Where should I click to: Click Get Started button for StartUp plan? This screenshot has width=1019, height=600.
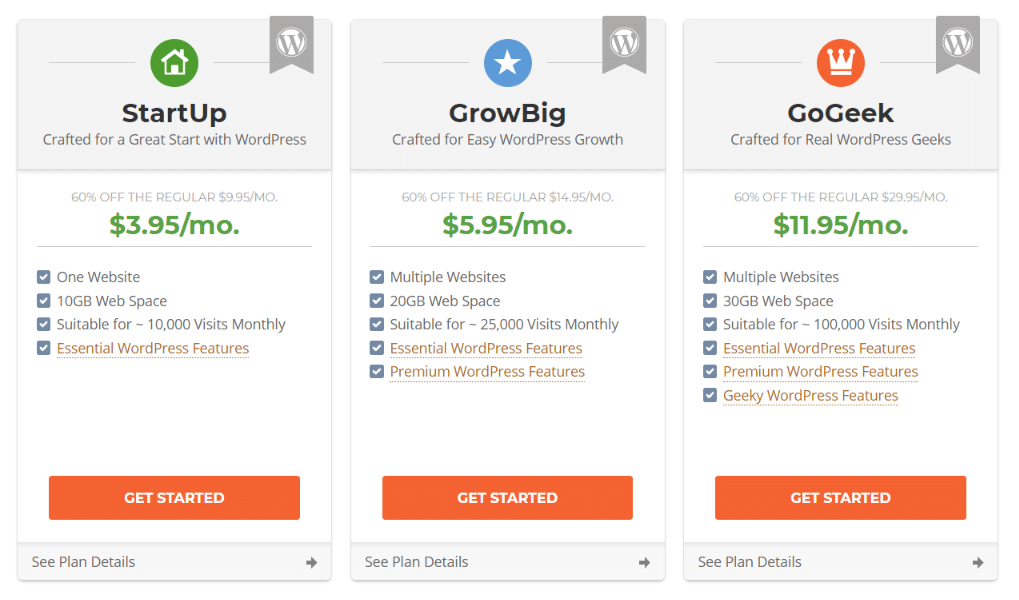pos(174,498)
